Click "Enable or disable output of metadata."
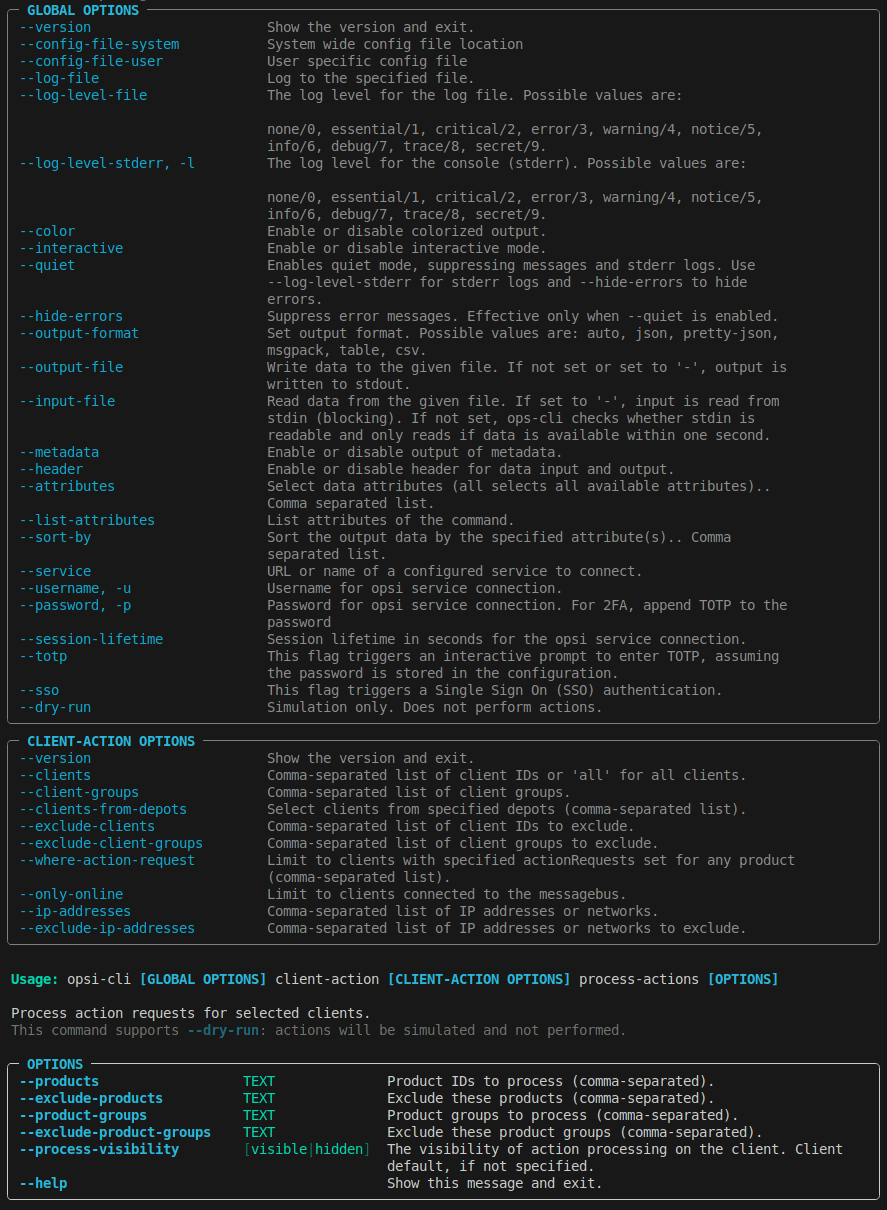 [415, 452]
